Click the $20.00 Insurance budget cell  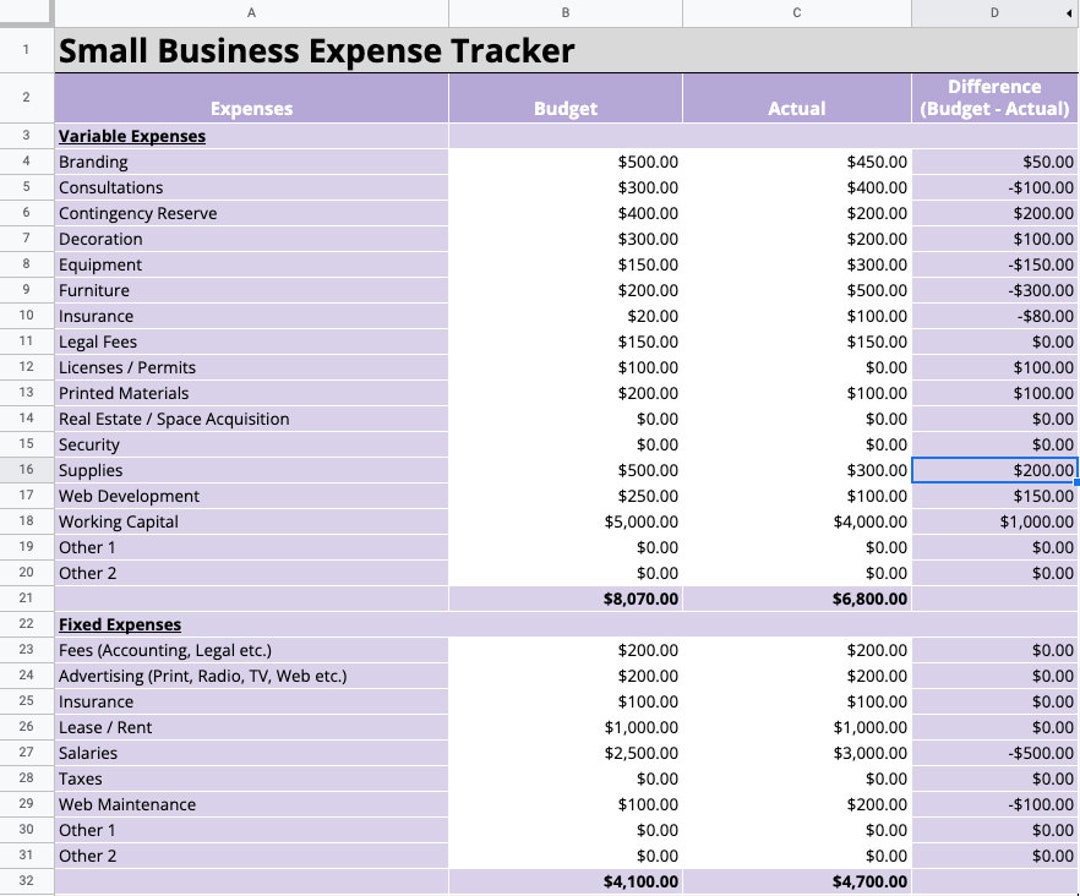pyautogui.click(x=565, y=316)
